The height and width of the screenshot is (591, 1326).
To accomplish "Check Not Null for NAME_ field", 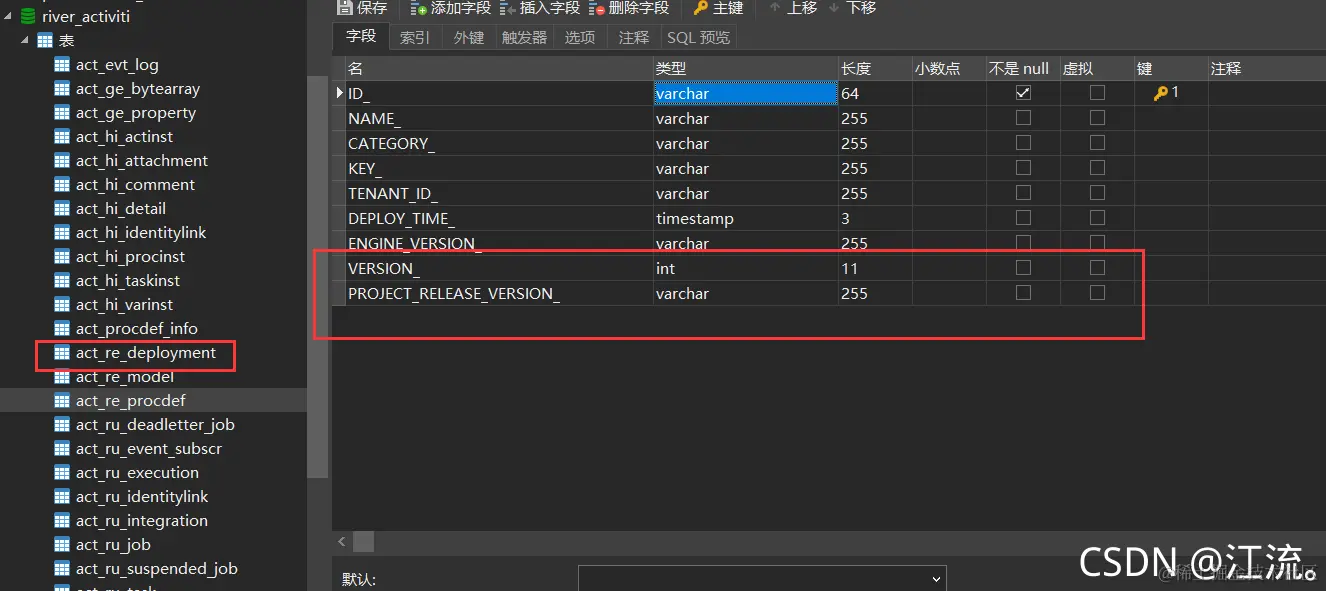I will click(1023, 117).
